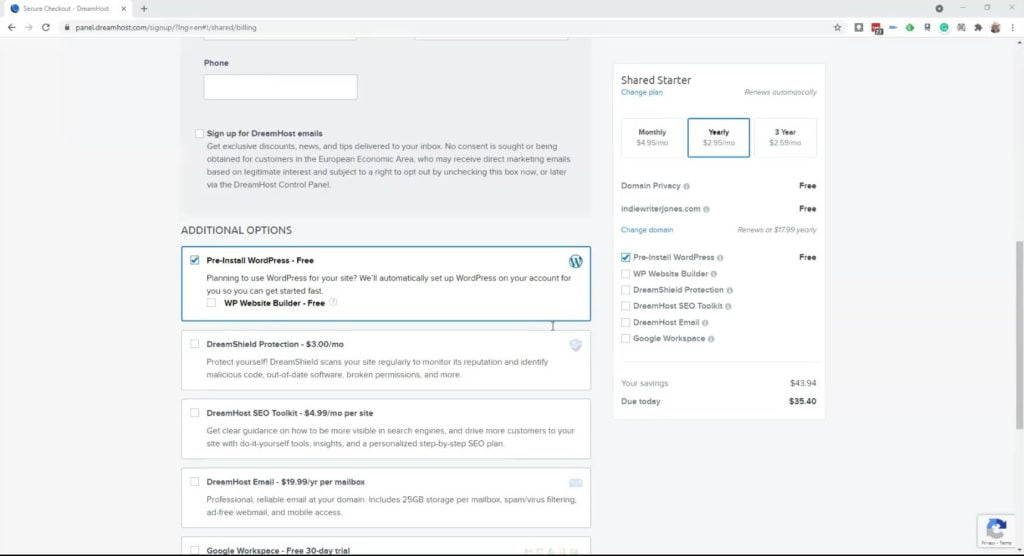The image size is (1024, 556).
Task: Click the DreamShield shield icon
Action: coord(575,345)
